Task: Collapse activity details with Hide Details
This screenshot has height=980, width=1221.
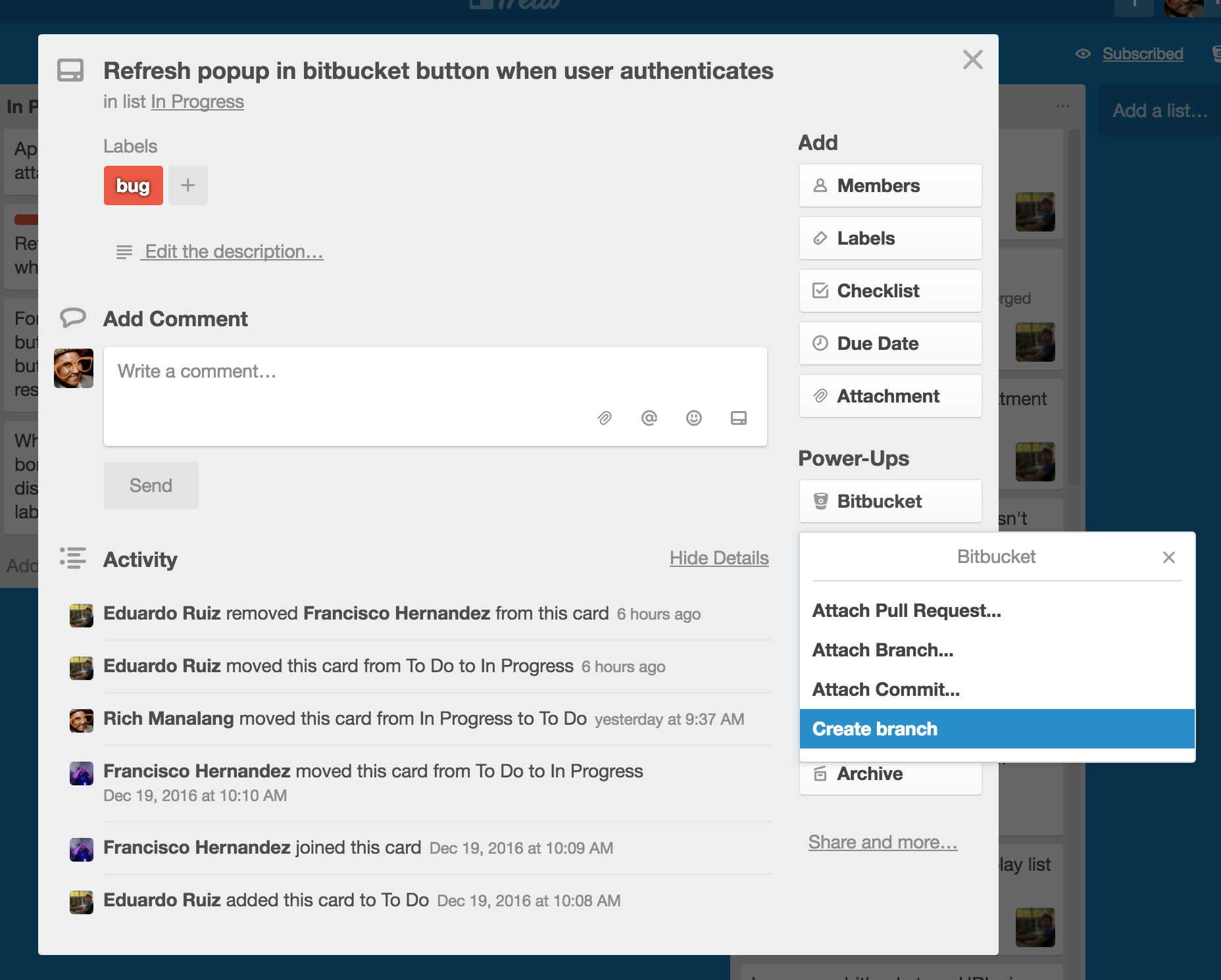Action: point(720,558)
